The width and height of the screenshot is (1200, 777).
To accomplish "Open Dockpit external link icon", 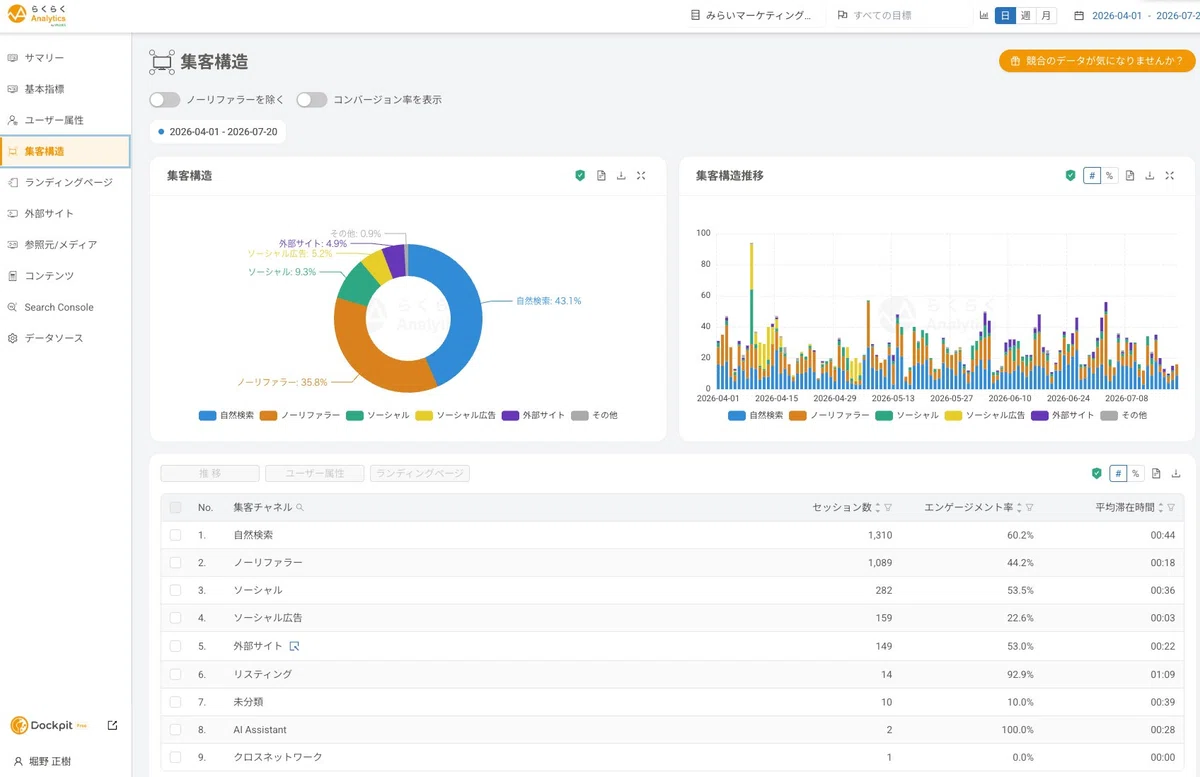I will click(112, 725).
